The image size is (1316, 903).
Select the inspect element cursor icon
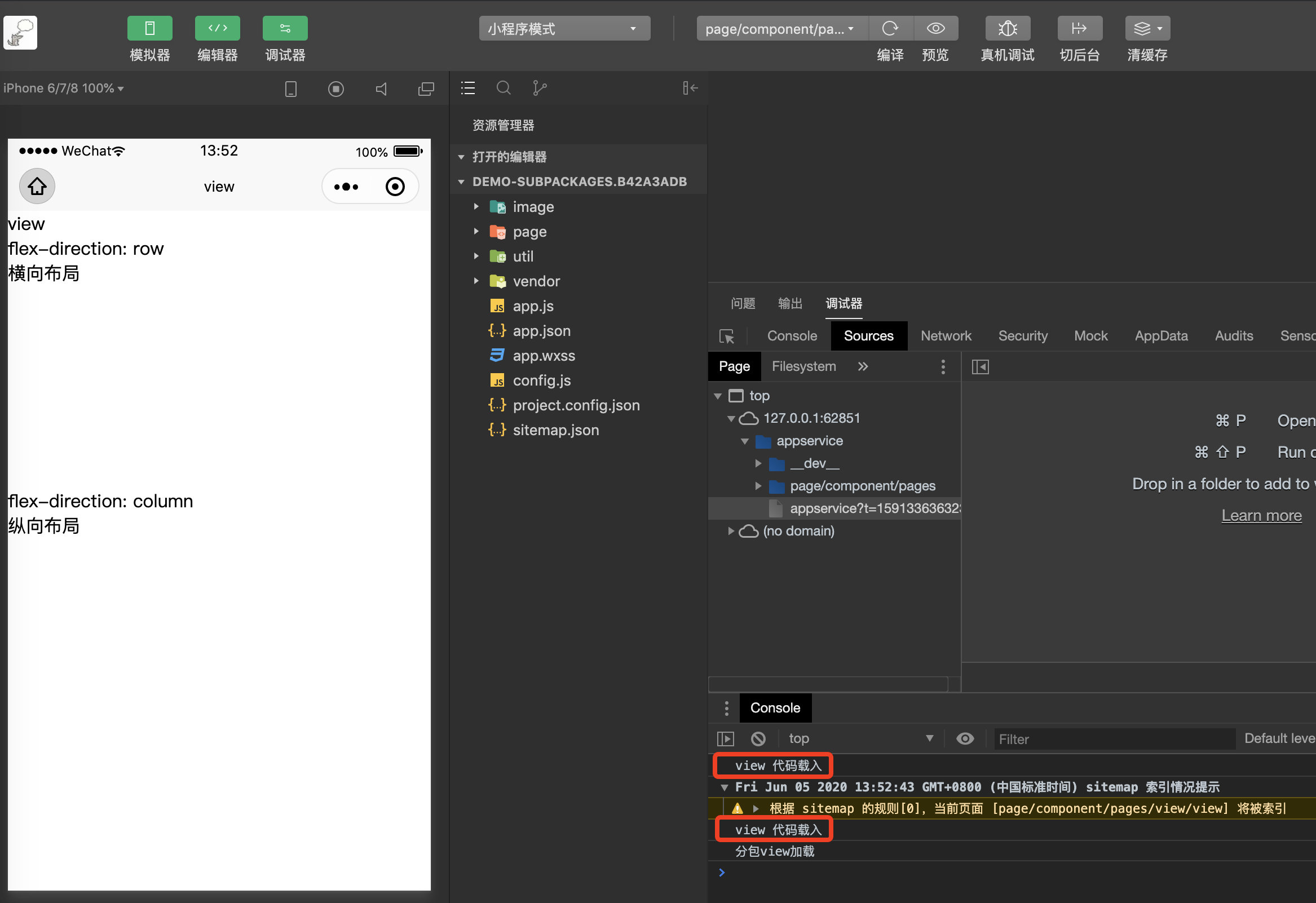coord(727,337)
